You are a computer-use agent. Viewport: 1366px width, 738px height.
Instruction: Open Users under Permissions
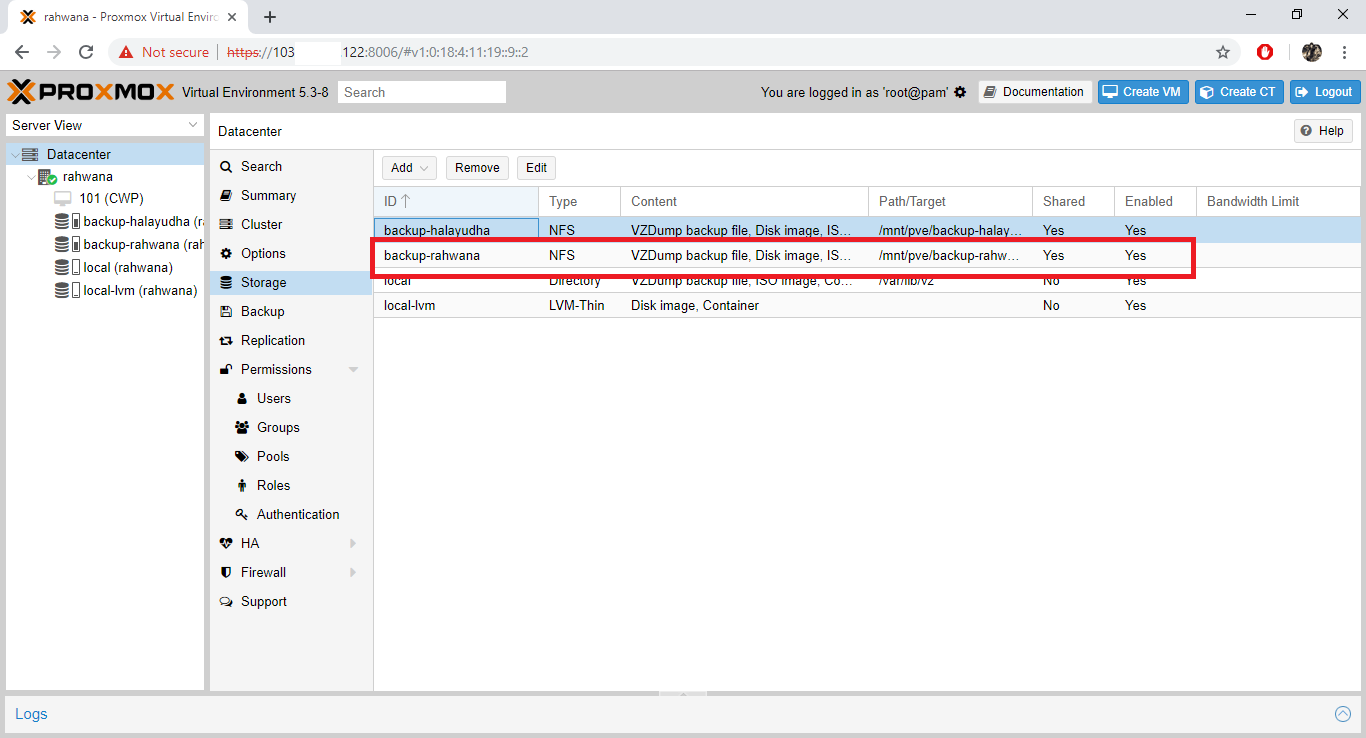[x=291, y=399]
